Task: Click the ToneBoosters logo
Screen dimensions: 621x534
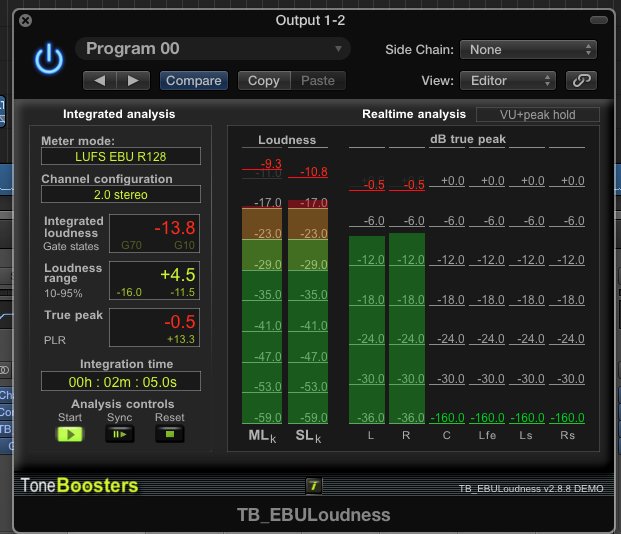Action: tap(79, 485)
